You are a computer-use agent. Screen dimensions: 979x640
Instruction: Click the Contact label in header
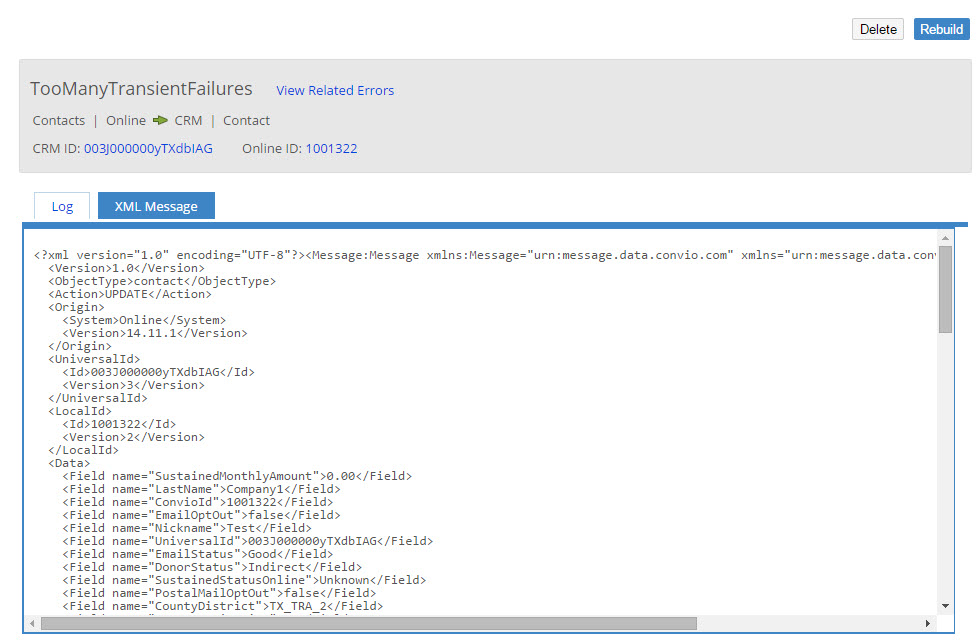pyautogui.click(x=247, y=121)
